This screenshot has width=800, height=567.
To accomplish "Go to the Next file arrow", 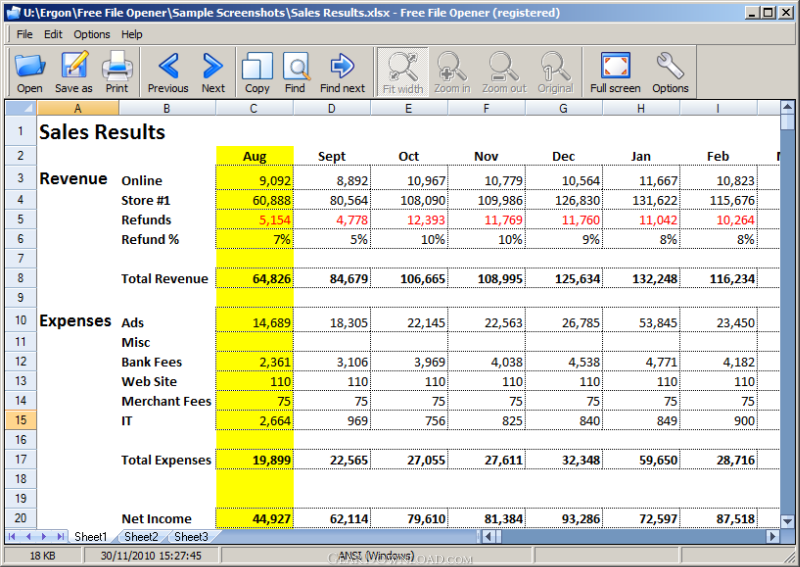I will (213, 72).
